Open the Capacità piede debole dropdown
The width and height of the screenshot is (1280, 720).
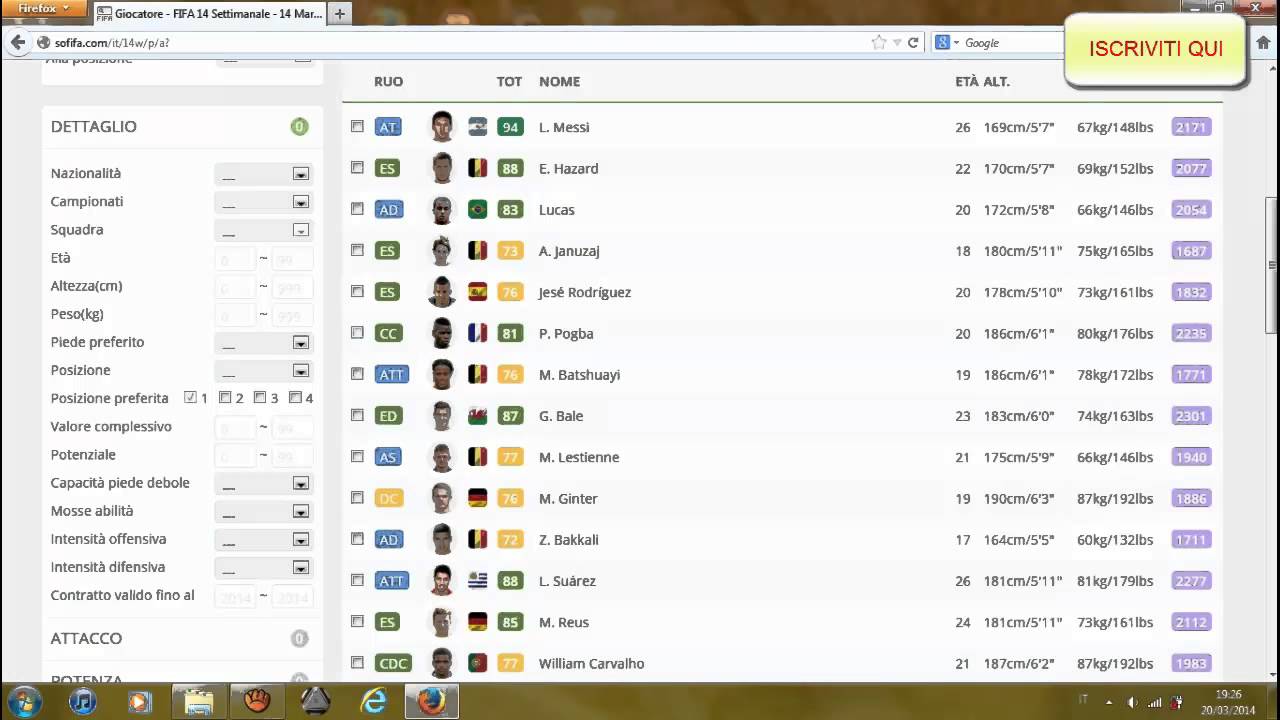[263, 484]
